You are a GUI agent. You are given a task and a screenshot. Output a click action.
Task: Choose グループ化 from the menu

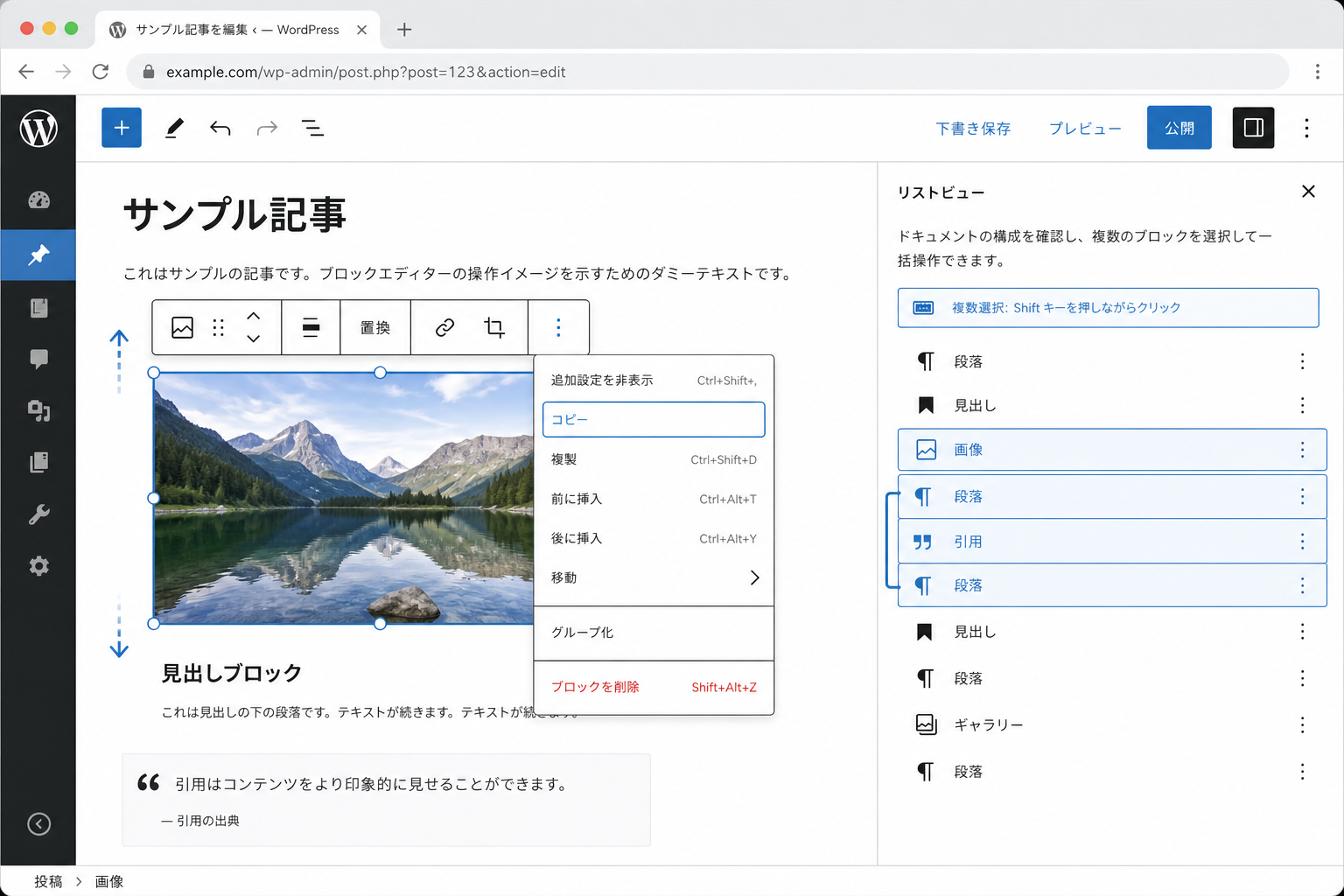coord(654,632)
